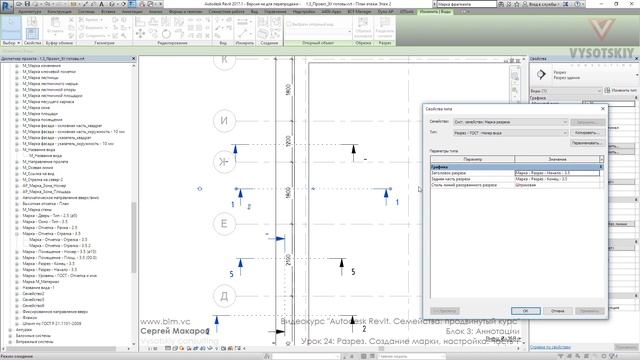Click the broken section line style value cell

tap(557, 185)
